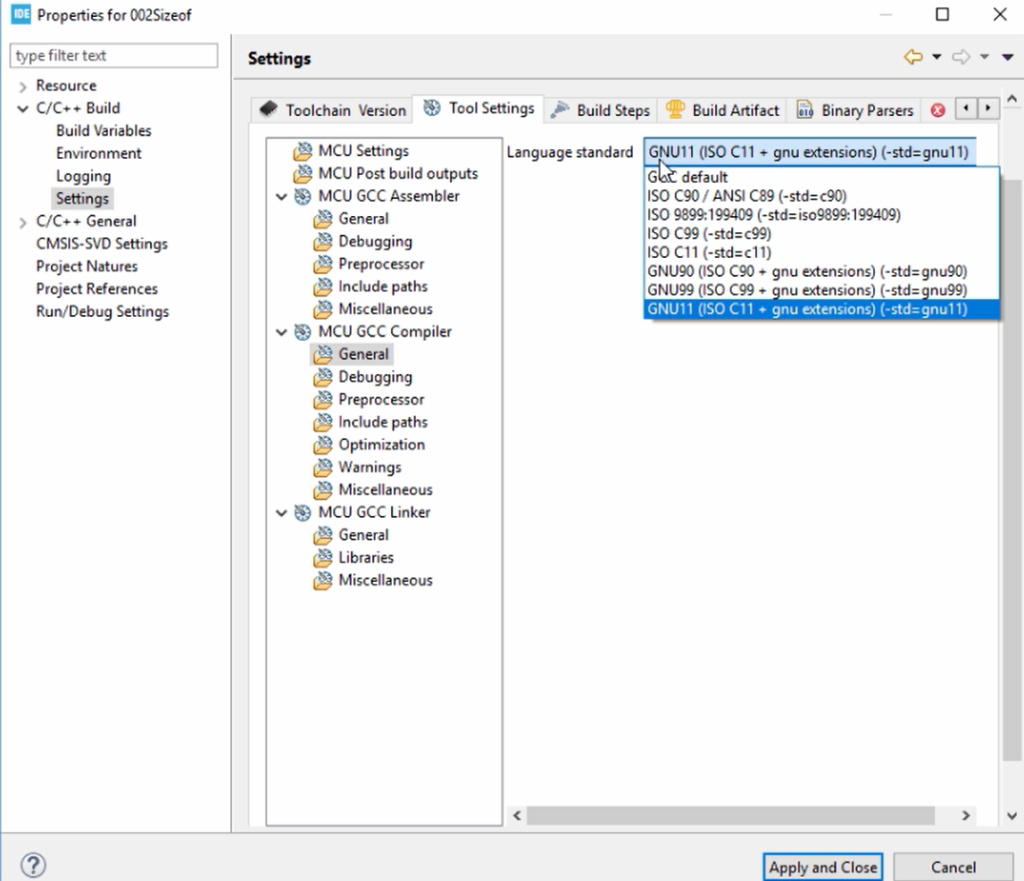Click the Forward navigation arrow icon
Screen dimensions: 1024x881
(961, 57)
